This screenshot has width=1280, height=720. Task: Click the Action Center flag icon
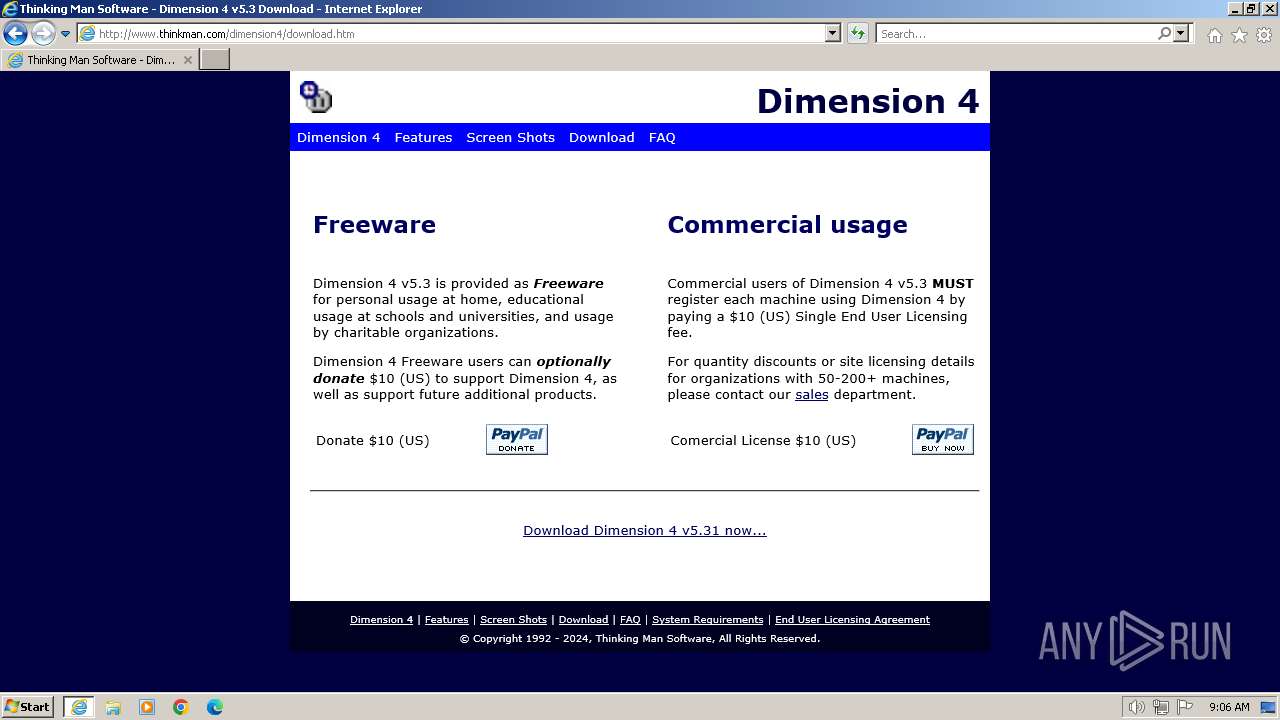(1184, 707)
